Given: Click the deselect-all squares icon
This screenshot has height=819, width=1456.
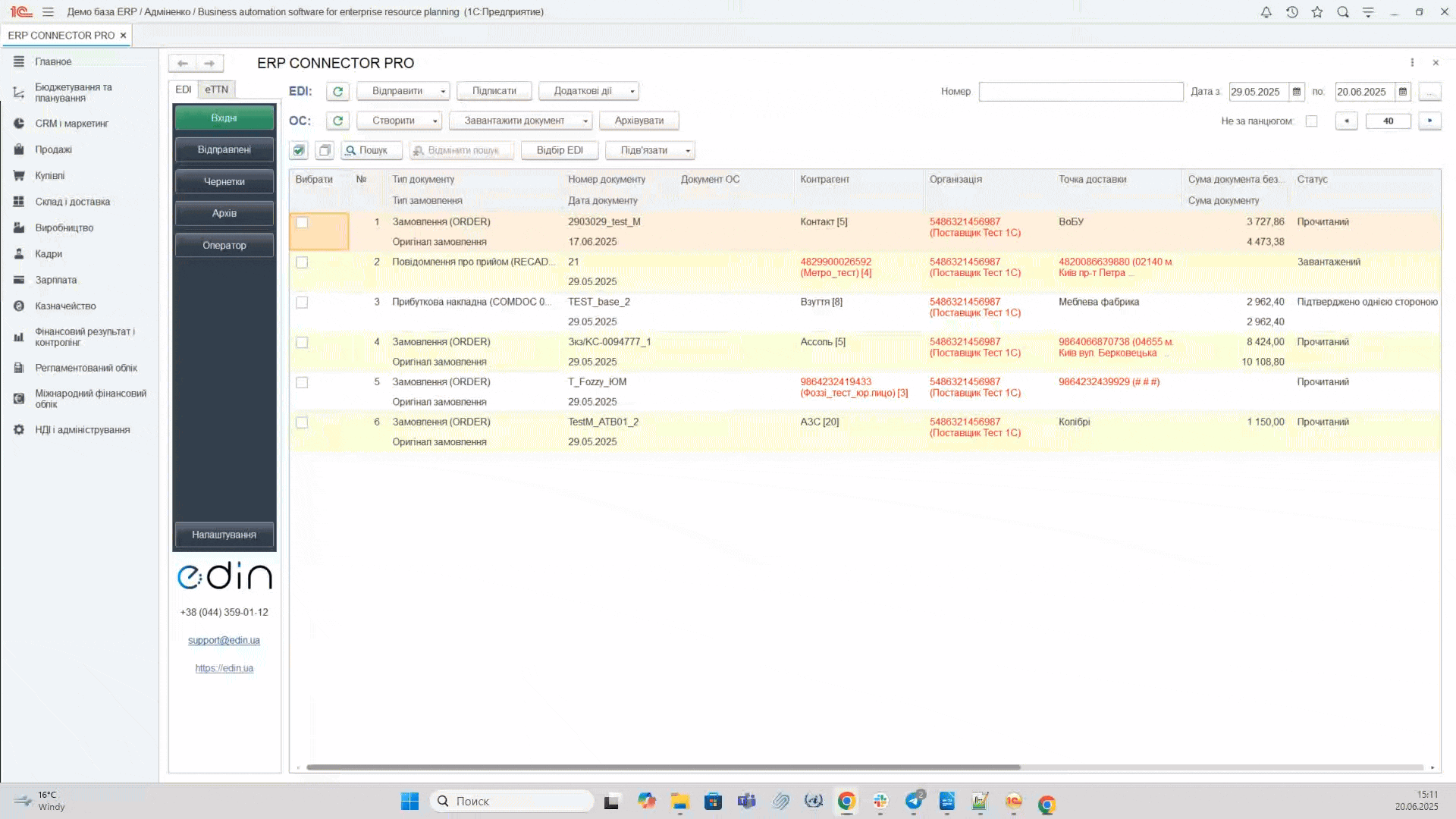Looking at the screenshot, I should (x=325, y=150).
